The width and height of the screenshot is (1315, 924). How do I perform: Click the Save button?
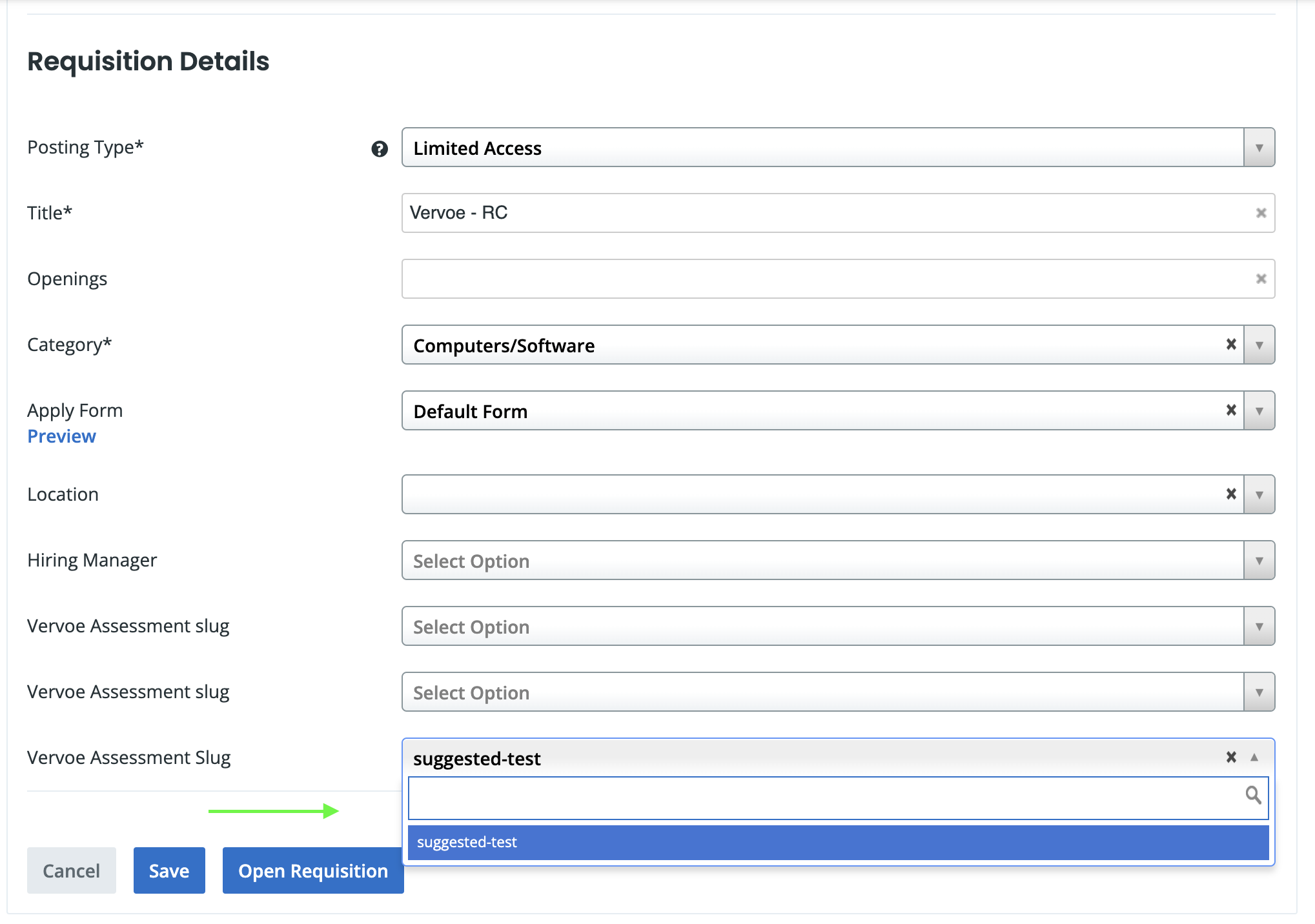point(169,870)
